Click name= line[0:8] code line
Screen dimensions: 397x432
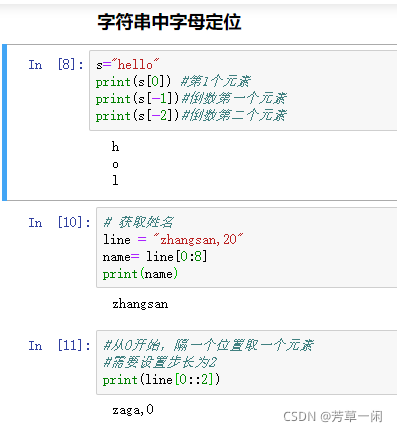[155, 256]
